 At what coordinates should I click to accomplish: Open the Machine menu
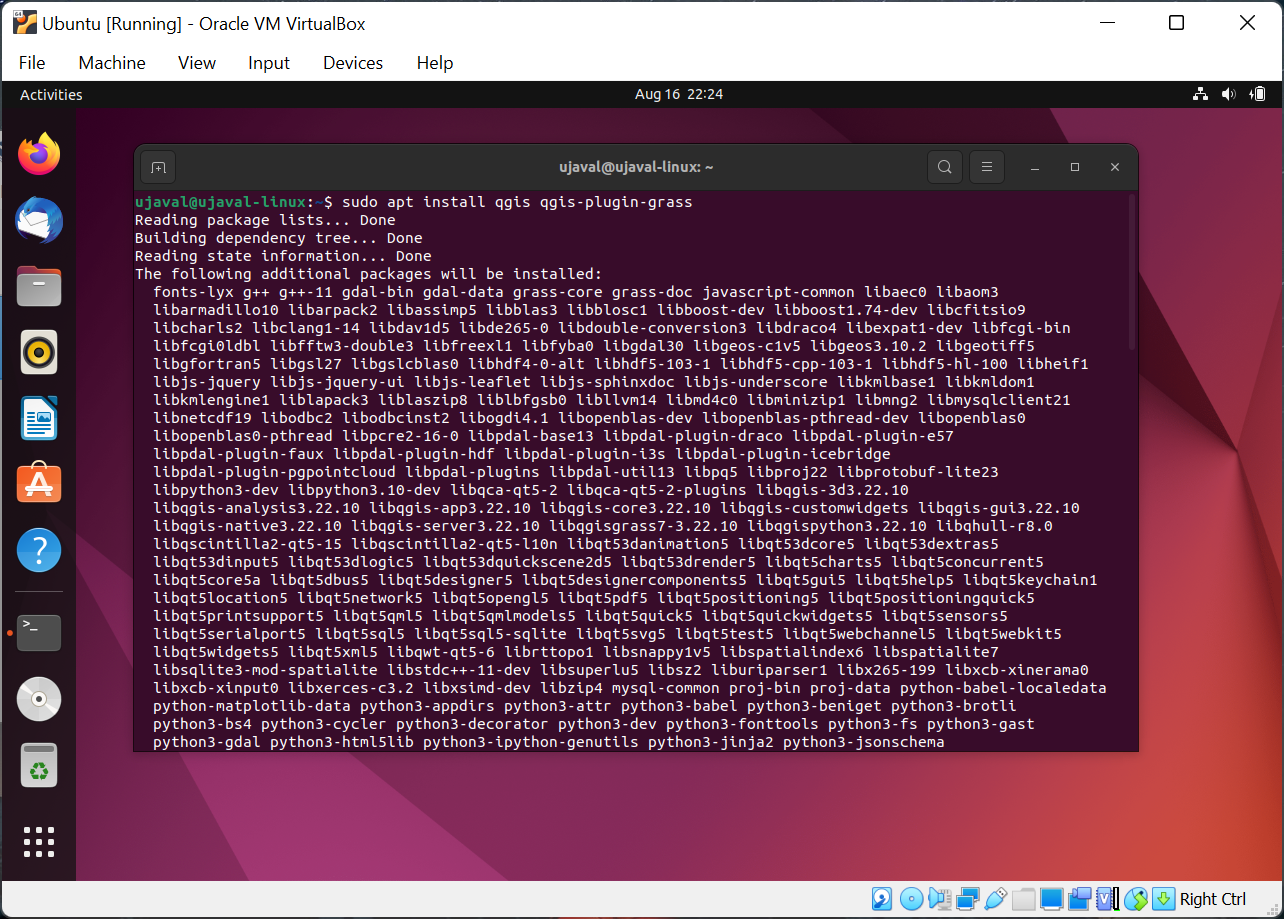tap(112, 62)
